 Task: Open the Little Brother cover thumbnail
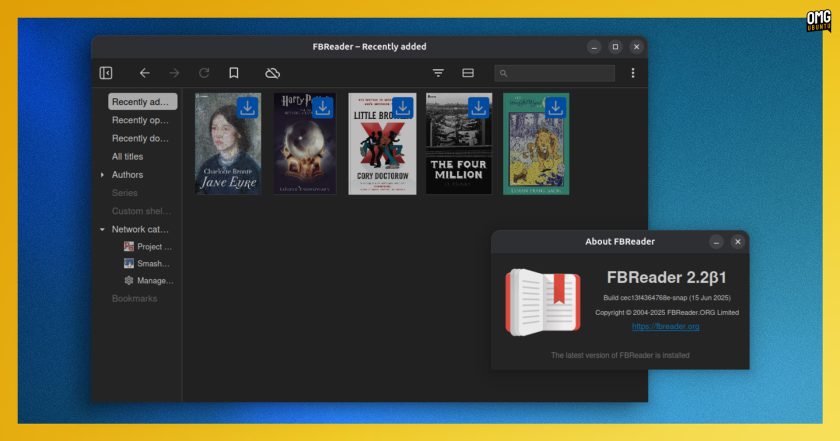click(382, 144)
